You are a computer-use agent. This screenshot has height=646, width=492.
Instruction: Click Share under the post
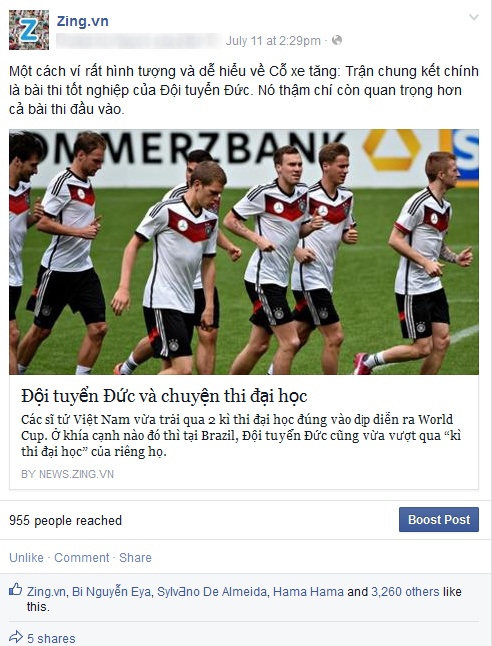135,557
